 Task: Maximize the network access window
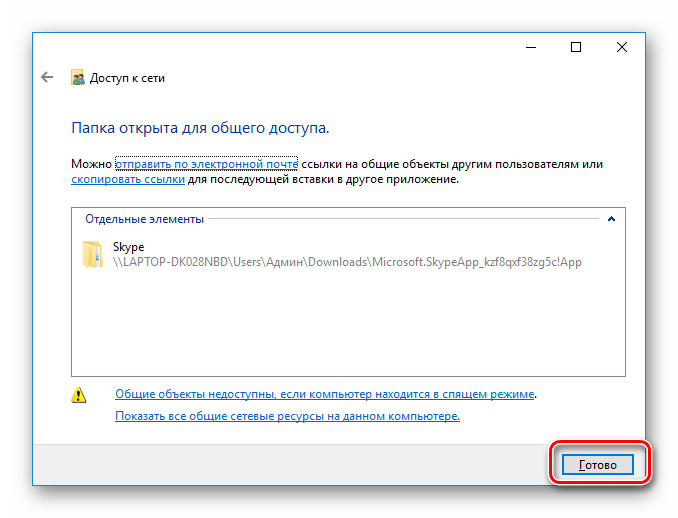[x=576, y=47]
